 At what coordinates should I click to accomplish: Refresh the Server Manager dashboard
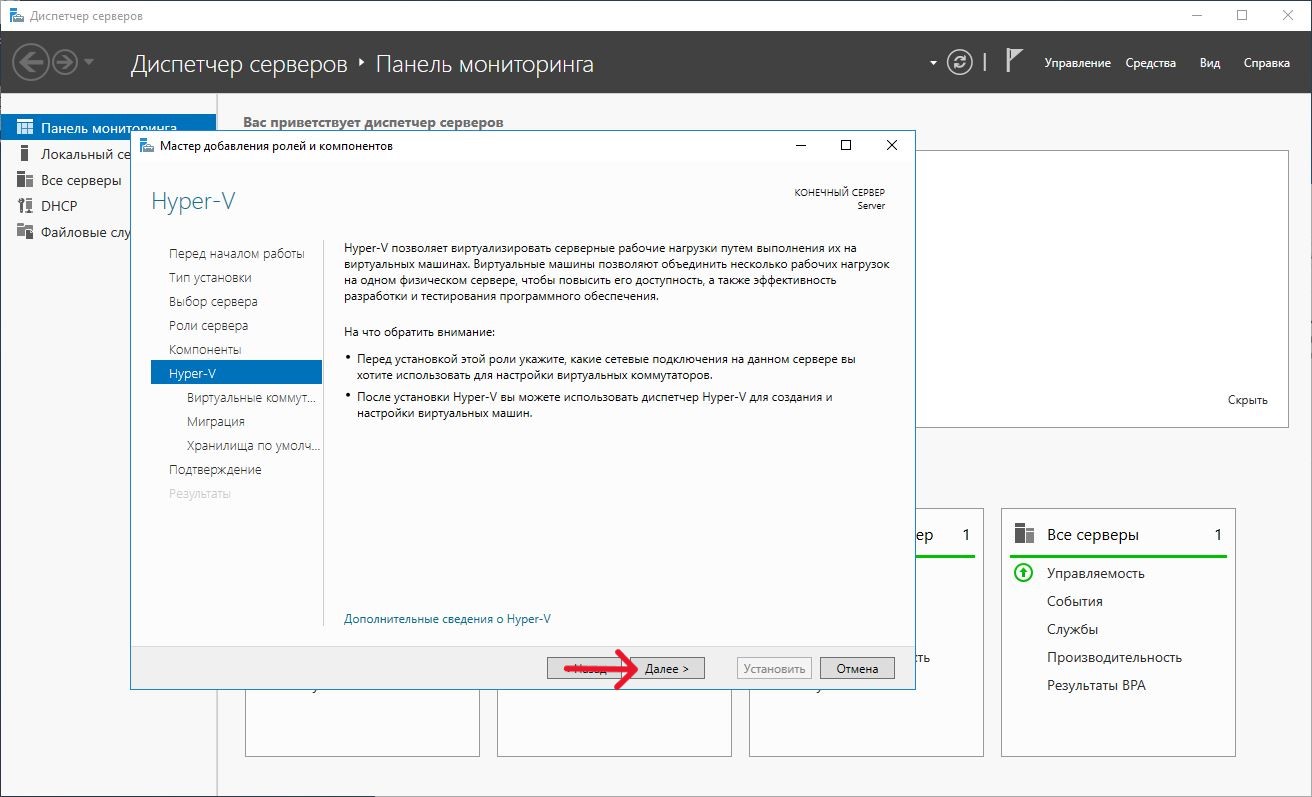point(959,63)
